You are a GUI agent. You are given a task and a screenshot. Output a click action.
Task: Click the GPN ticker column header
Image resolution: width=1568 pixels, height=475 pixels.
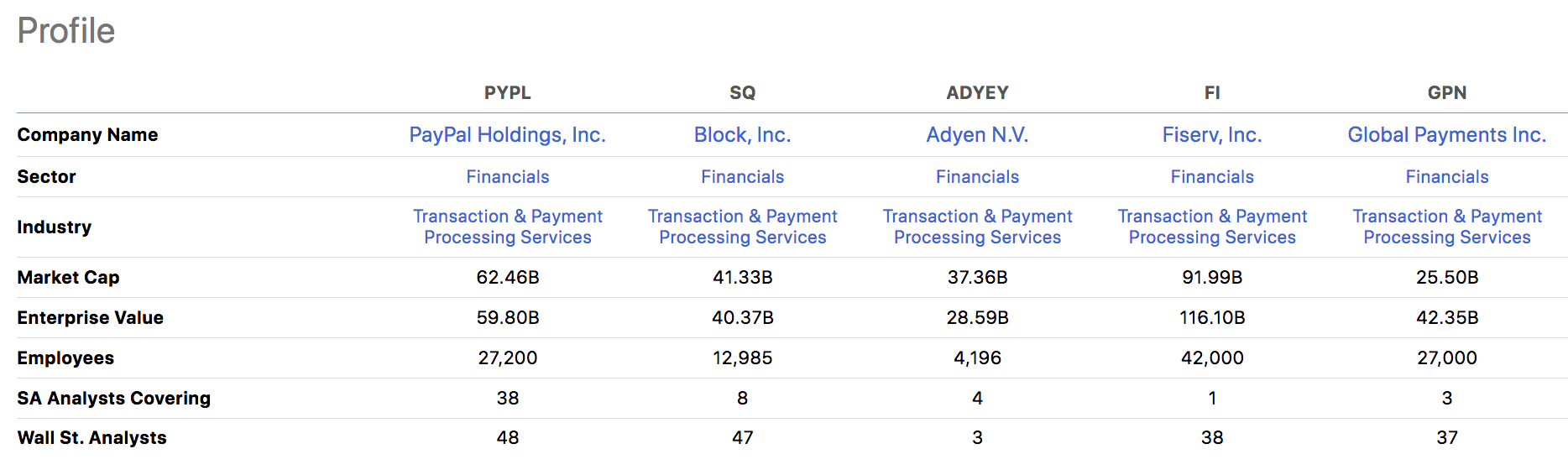(x=1446, y=93)
